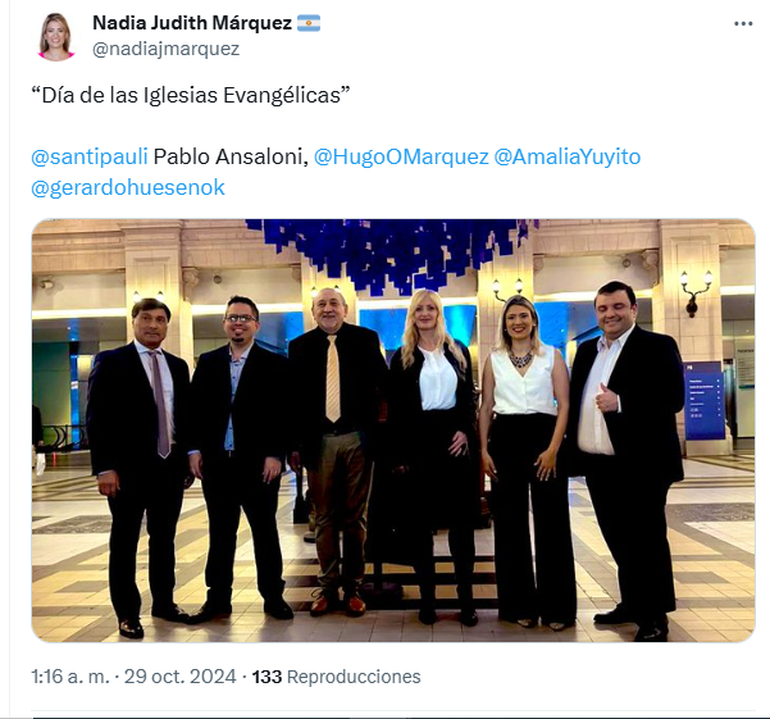Screen dimensions: 770x719
Task: Open the attached group photo
Action: (x=393, y=430)
